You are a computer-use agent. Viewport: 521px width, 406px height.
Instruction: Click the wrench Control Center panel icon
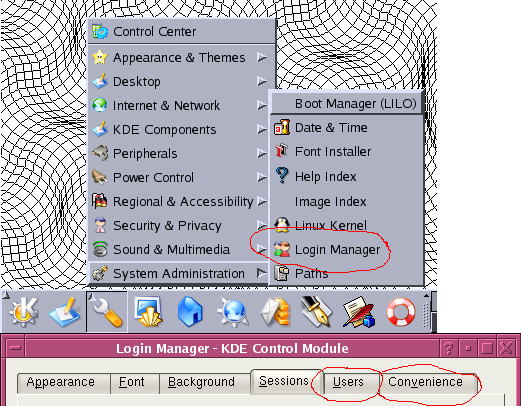107,312
